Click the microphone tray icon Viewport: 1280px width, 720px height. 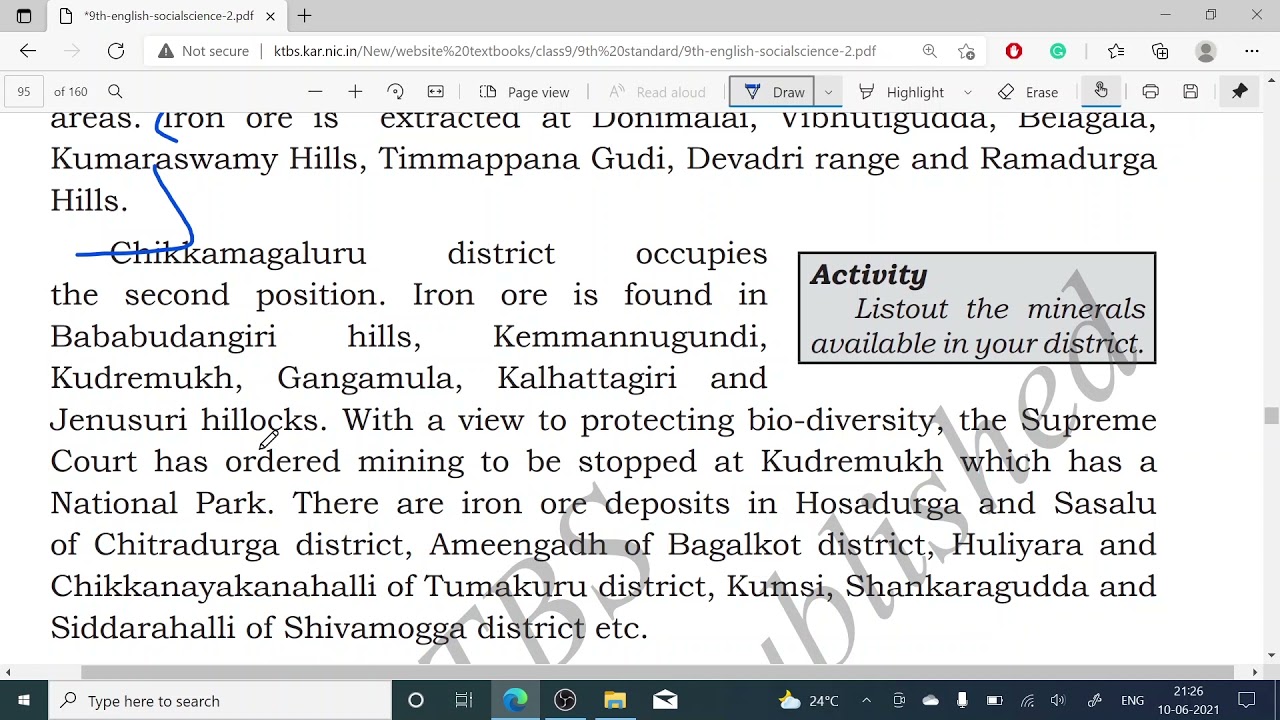(962, 700)
